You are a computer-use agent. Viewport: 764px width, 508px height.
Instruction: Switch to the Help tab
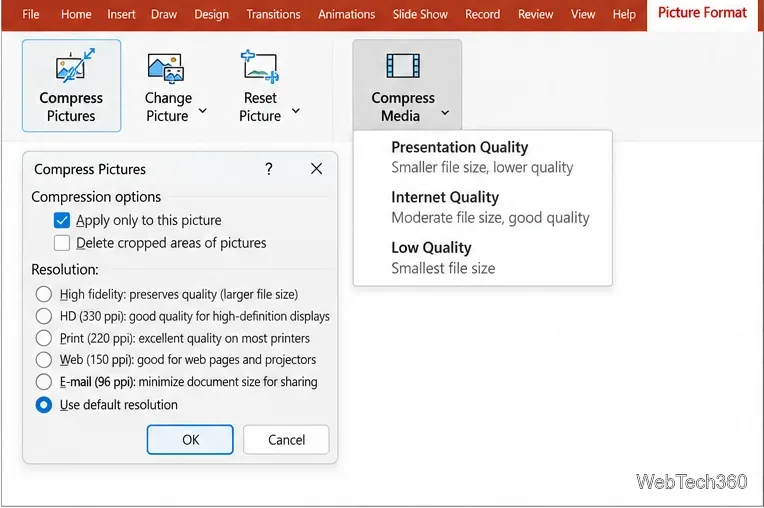pos(624,14)
